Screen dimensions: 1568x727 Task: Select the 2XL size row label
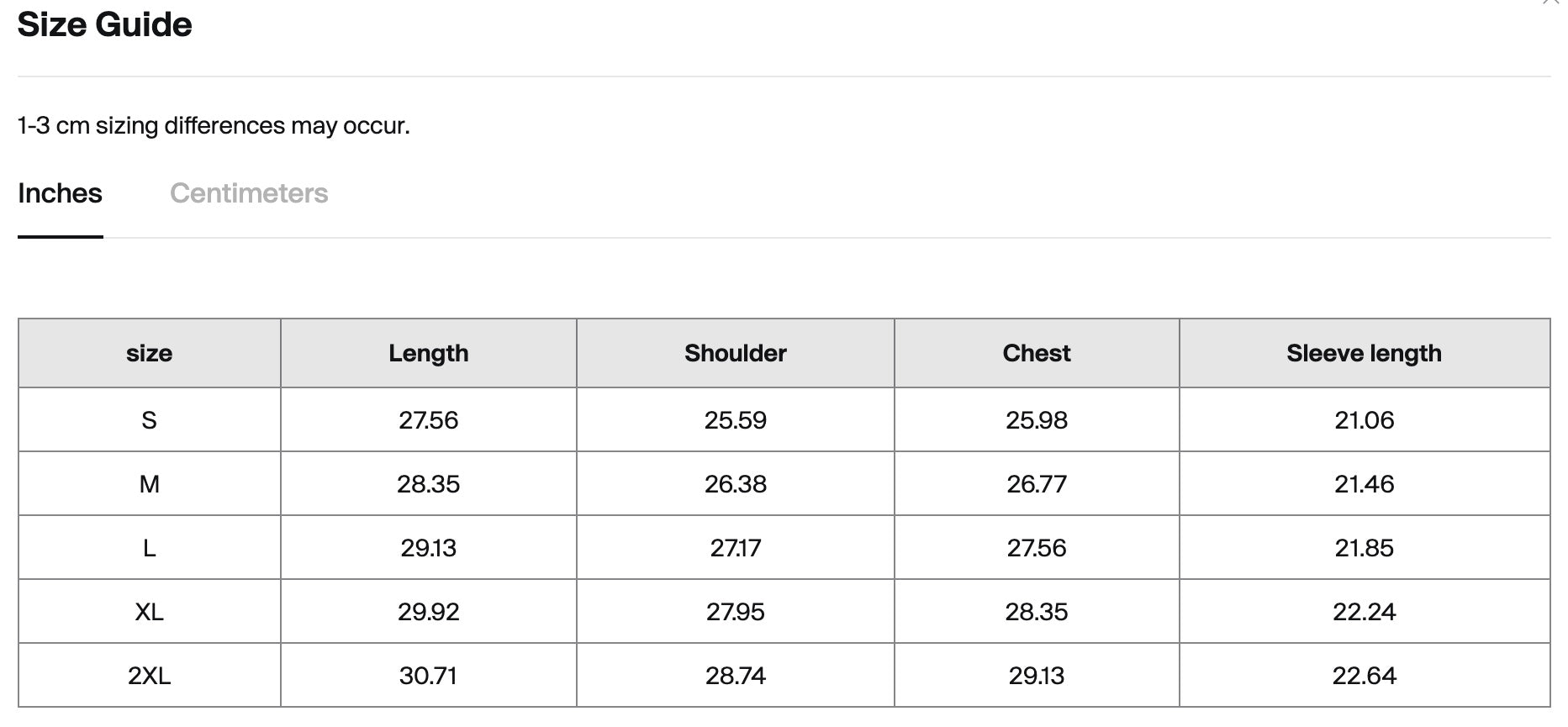click(x=149, y=676)
